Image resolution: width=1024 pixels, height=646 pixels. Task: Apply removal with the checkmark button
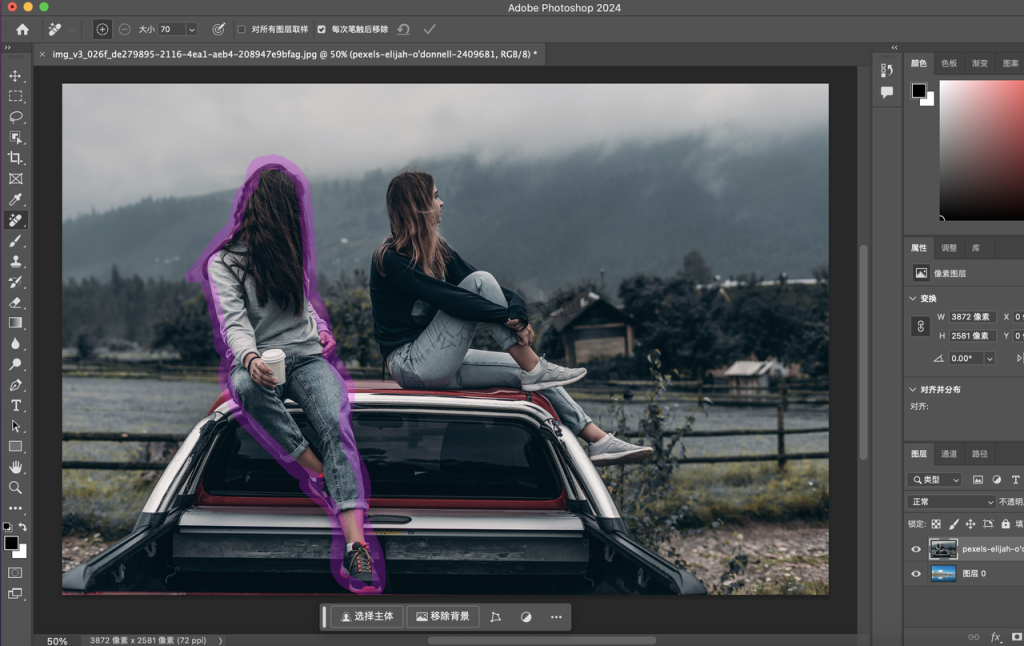[429, 29]
